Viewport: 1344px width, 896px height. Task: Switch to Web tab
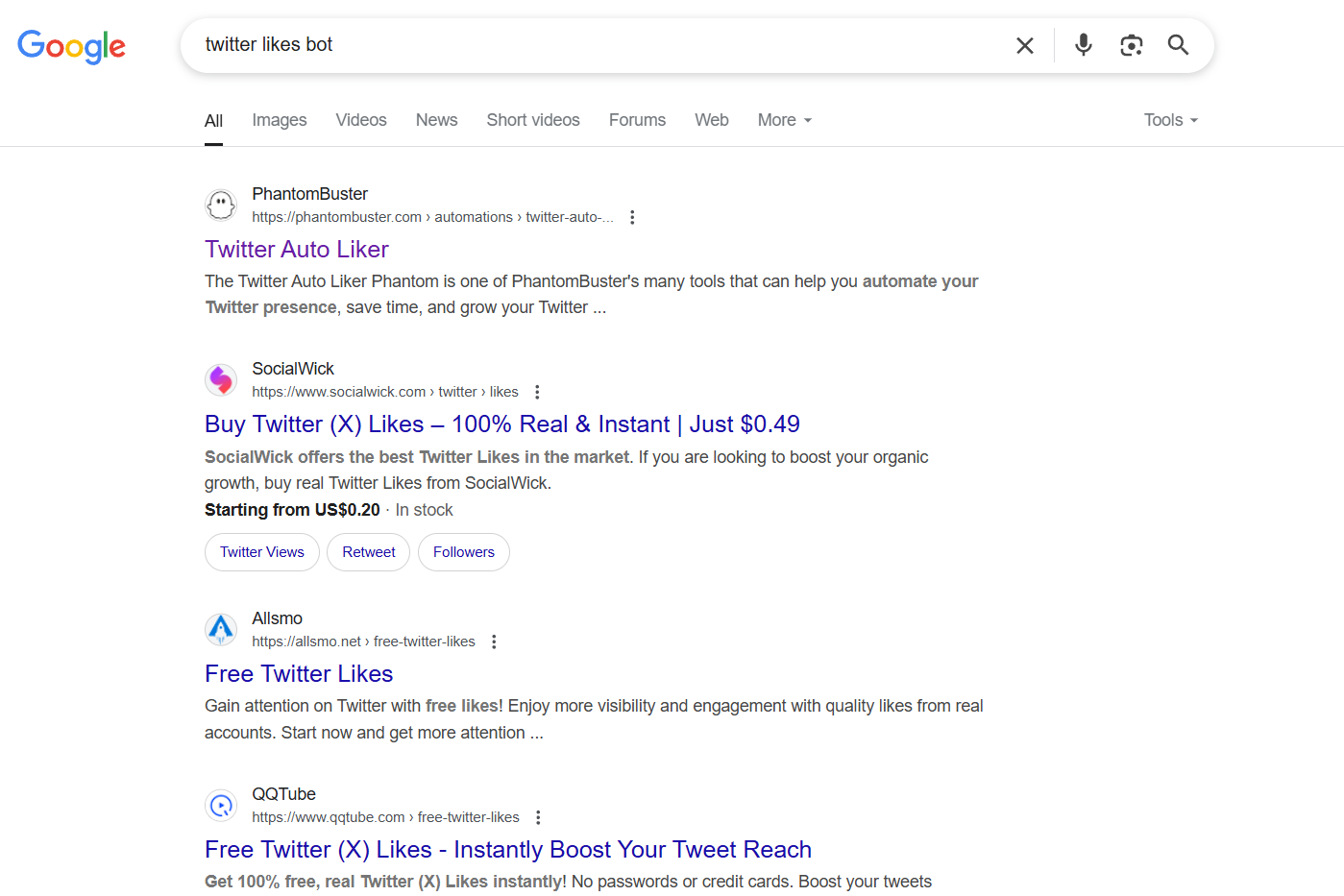pyautogui.click(x=712, y=120)
